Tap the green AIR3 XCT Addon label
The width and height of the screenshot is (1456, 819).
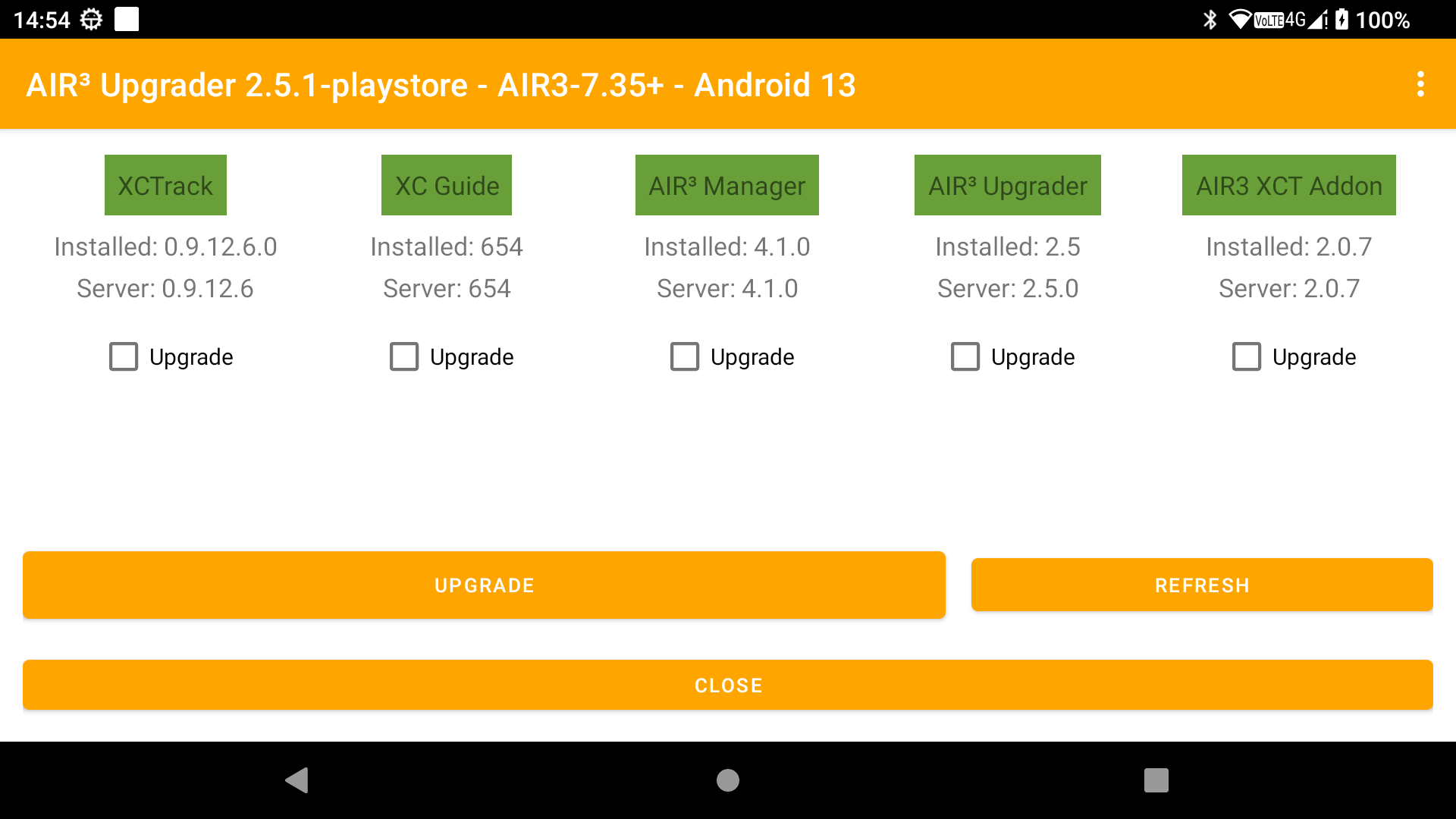pos(1288,185)
